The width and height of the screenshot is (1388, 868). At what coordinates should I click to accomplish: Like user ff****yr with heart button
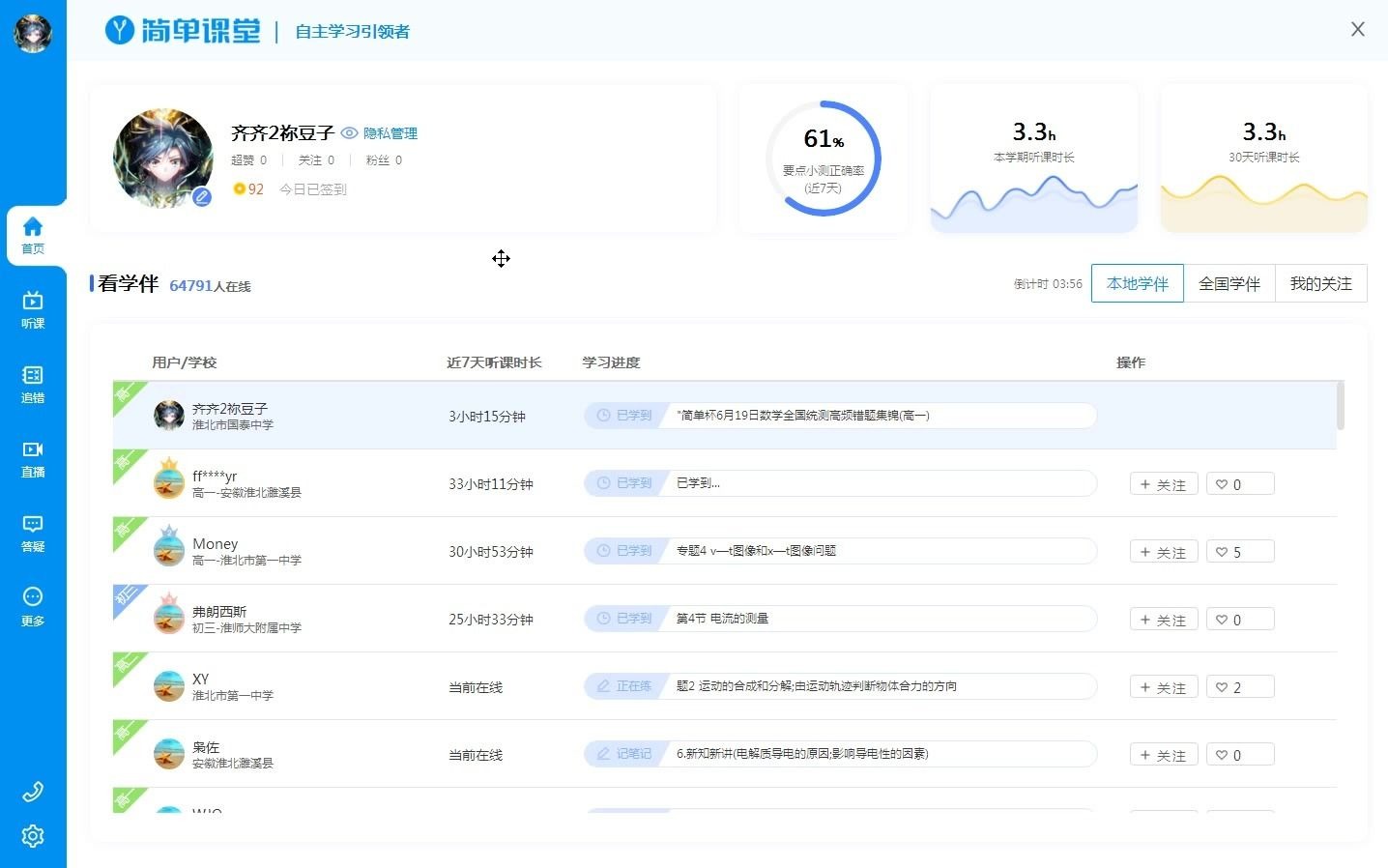(1240, 484)
